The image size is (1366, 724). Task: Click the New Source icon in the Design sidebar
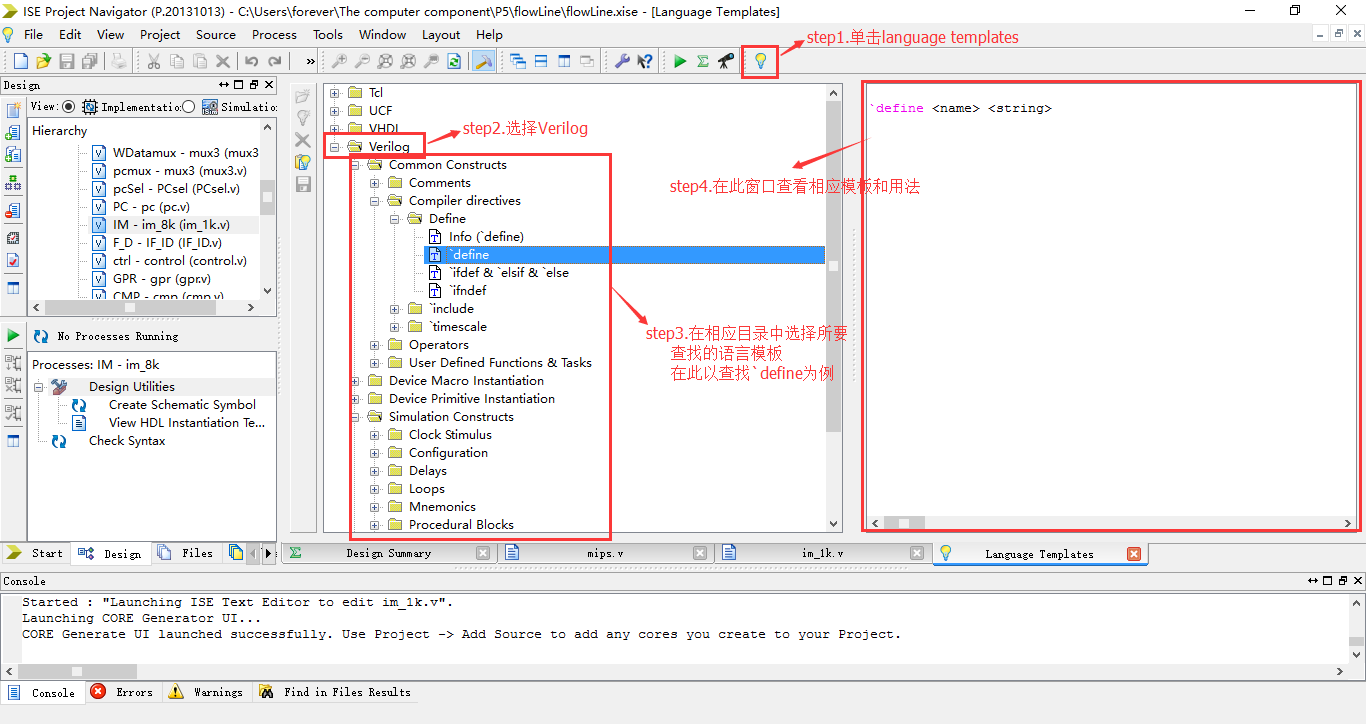click(x=14, y=110)
